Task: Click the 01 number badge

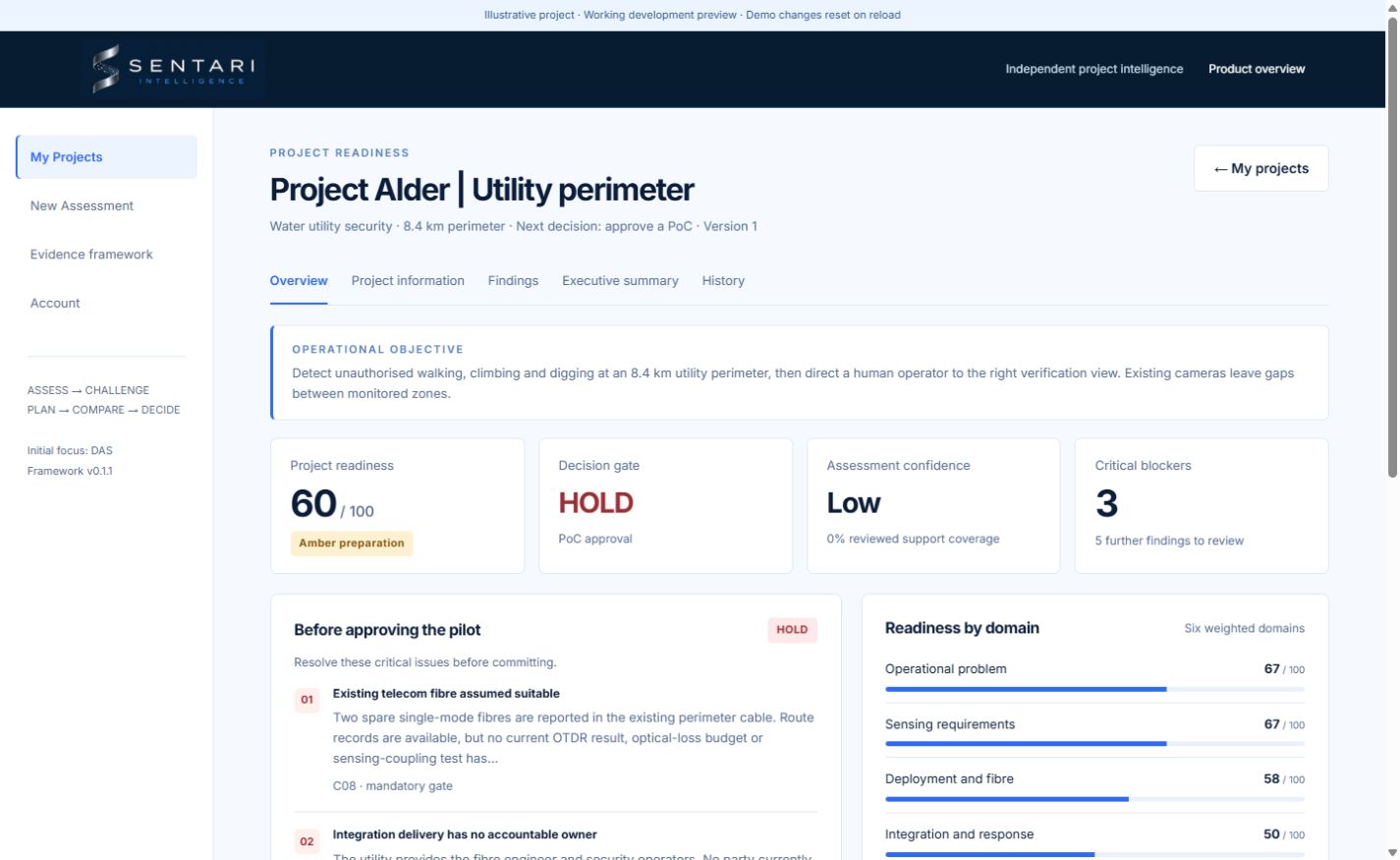Action: coord(308,700)
